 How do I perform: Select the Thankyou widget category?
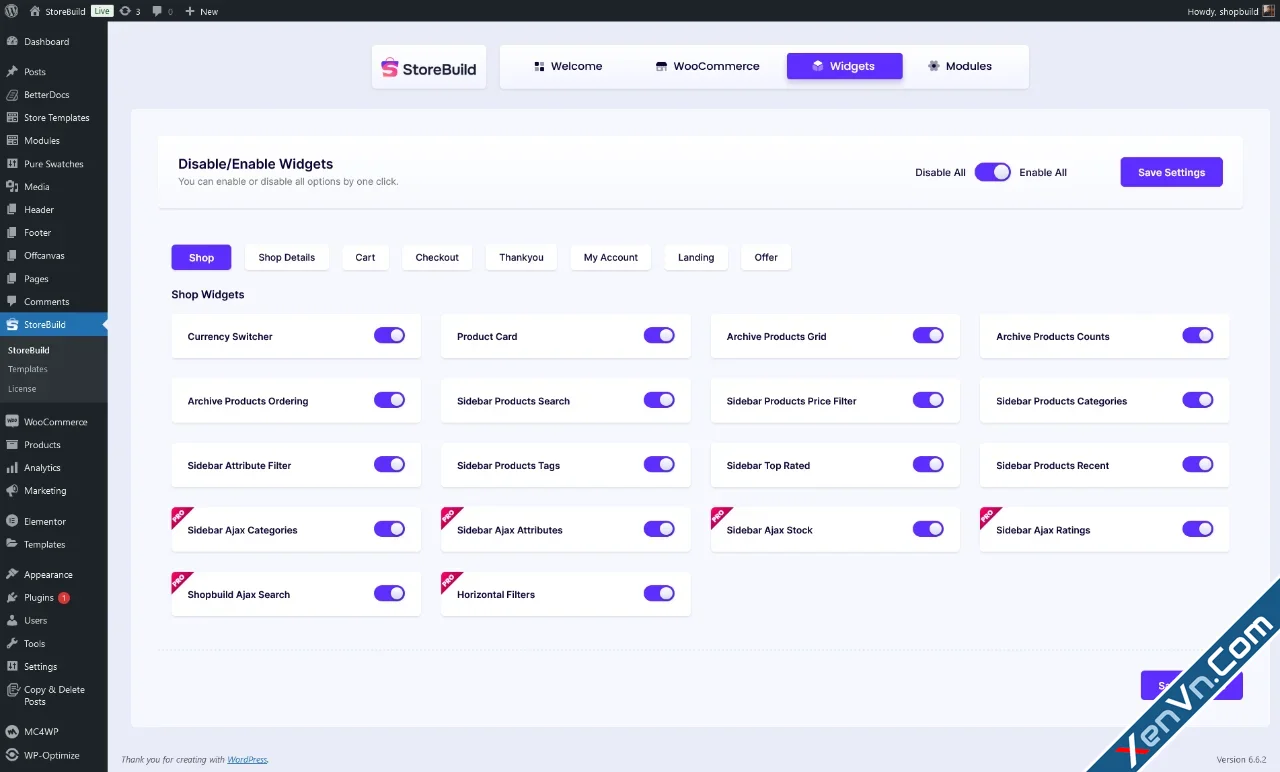(521, 257)
